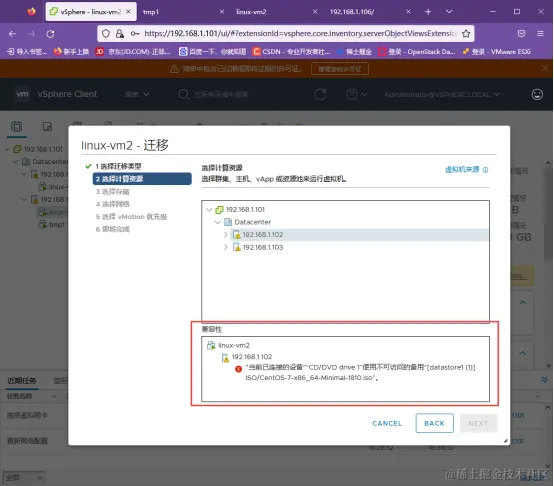Close the tmp1 browser tab
The height and width of the screenshot is (486, 554).
[222, 12]
